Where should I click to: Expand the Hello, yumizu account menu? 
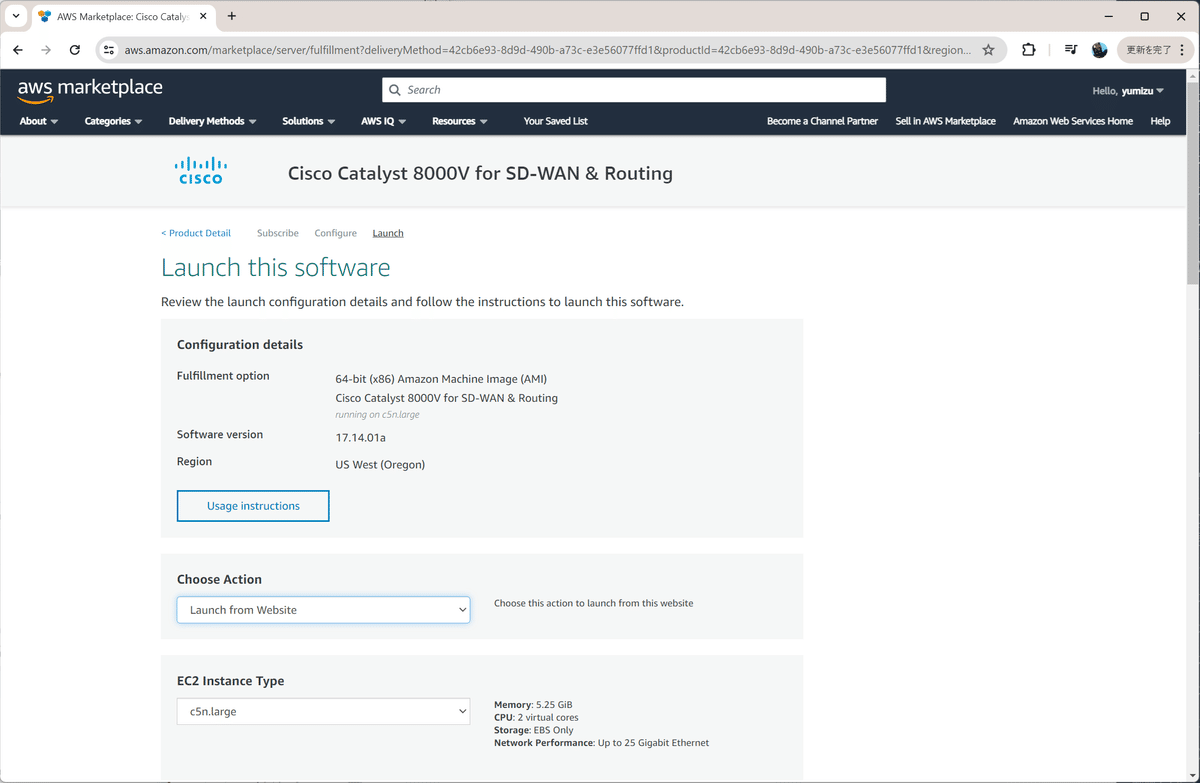coord(1128,90)
